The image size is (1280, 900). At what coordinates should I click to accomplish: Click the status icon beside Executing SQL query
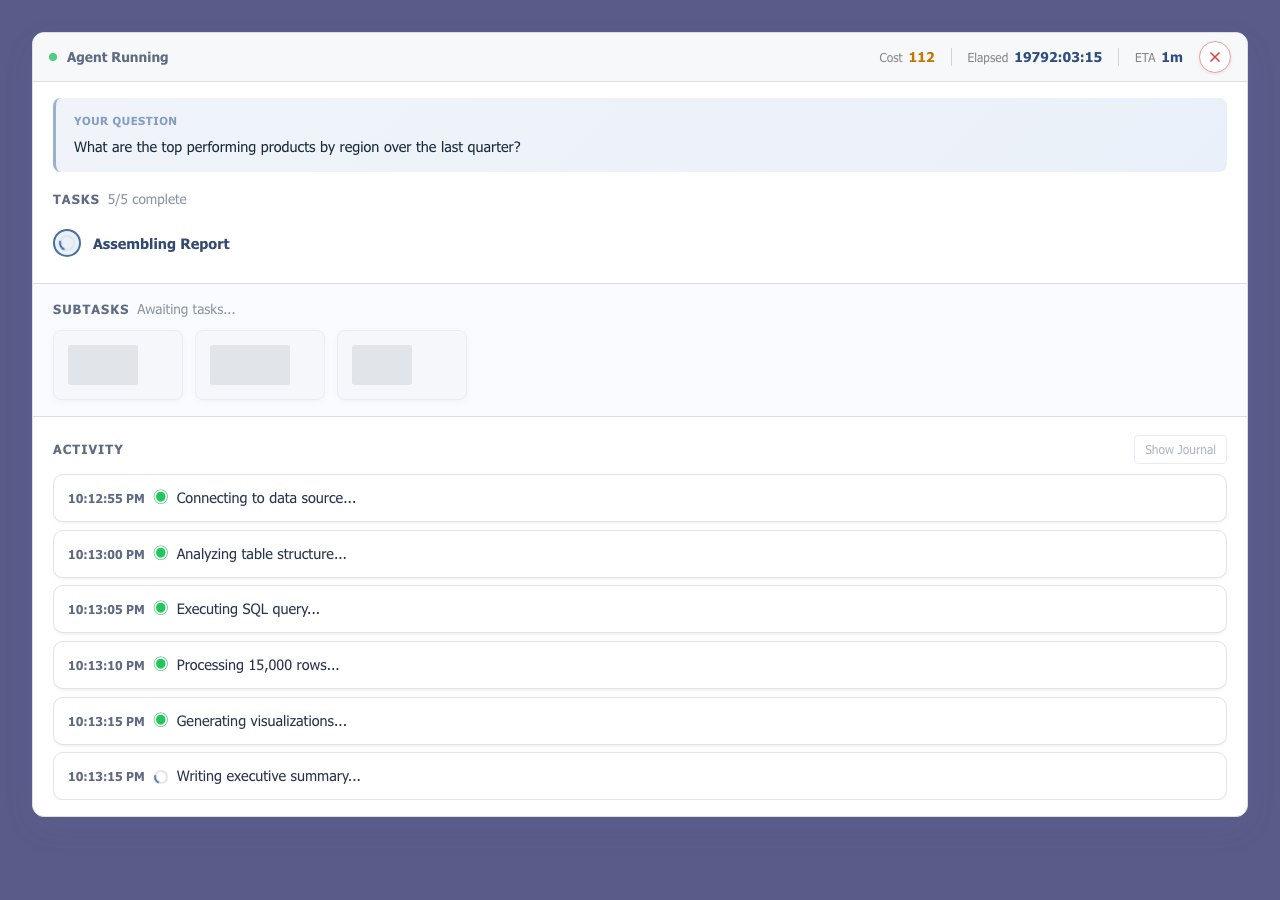[161, 607]
